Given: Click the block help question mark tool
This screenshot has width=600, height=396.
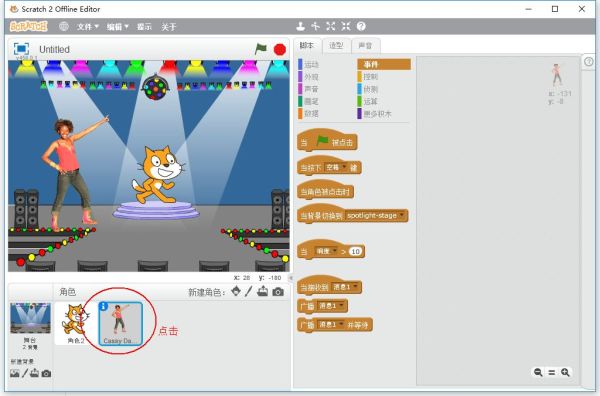Looking at the screenshot, I should coord(361,26).
